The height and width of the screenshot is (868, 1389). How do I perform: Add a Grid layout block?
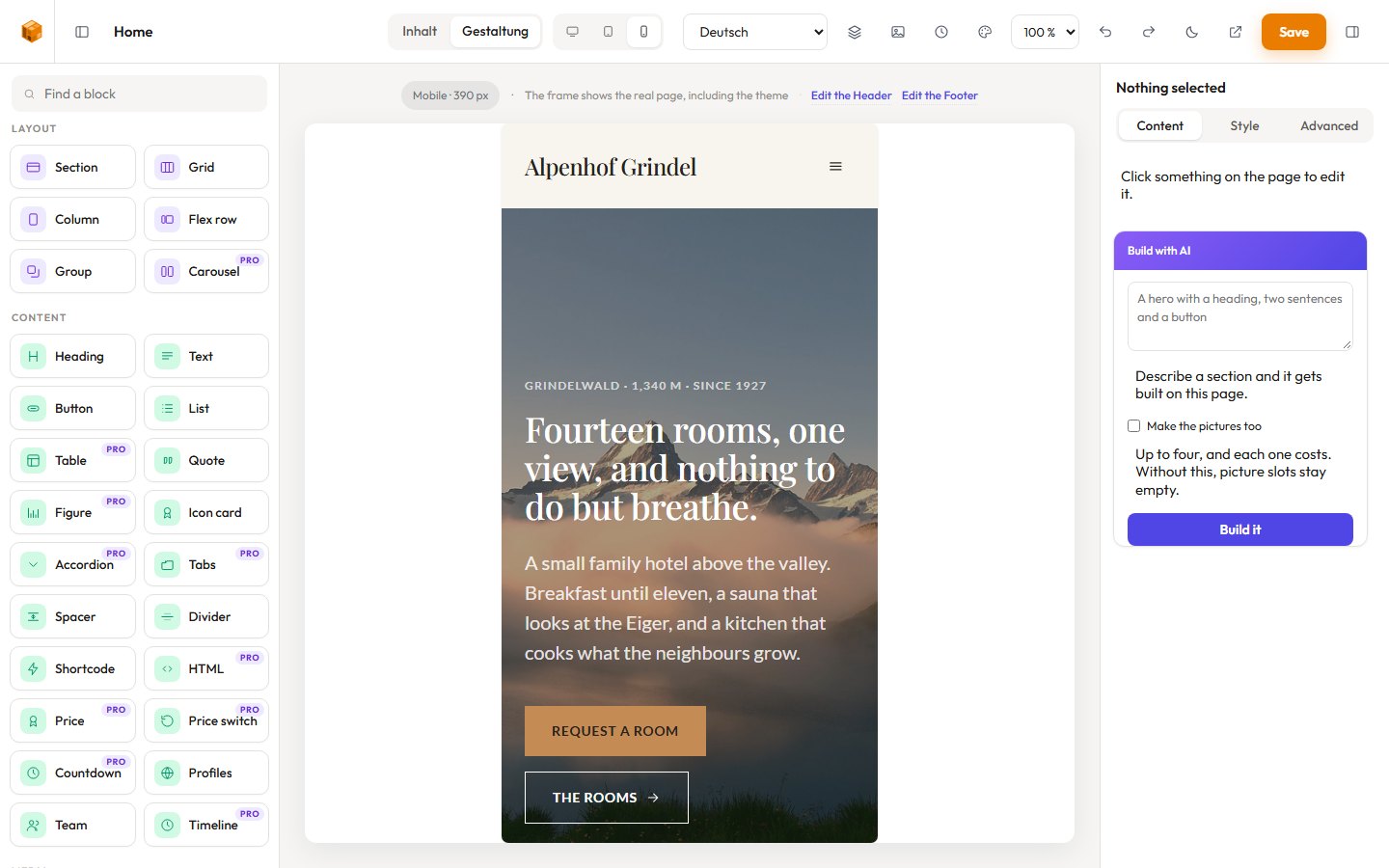pyautogui.click(x=206, y=167)
